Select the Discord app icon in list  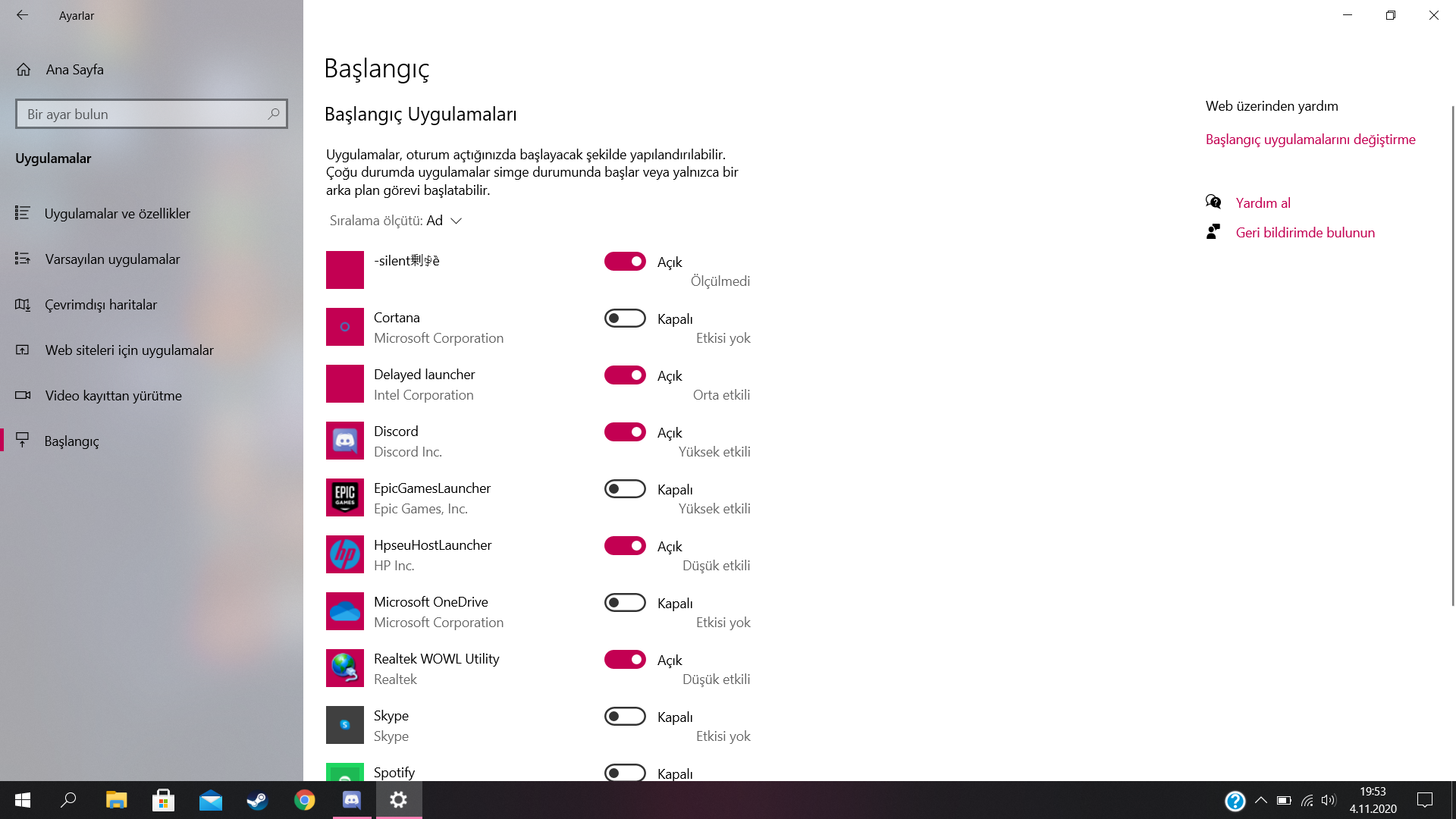(345, 441)
